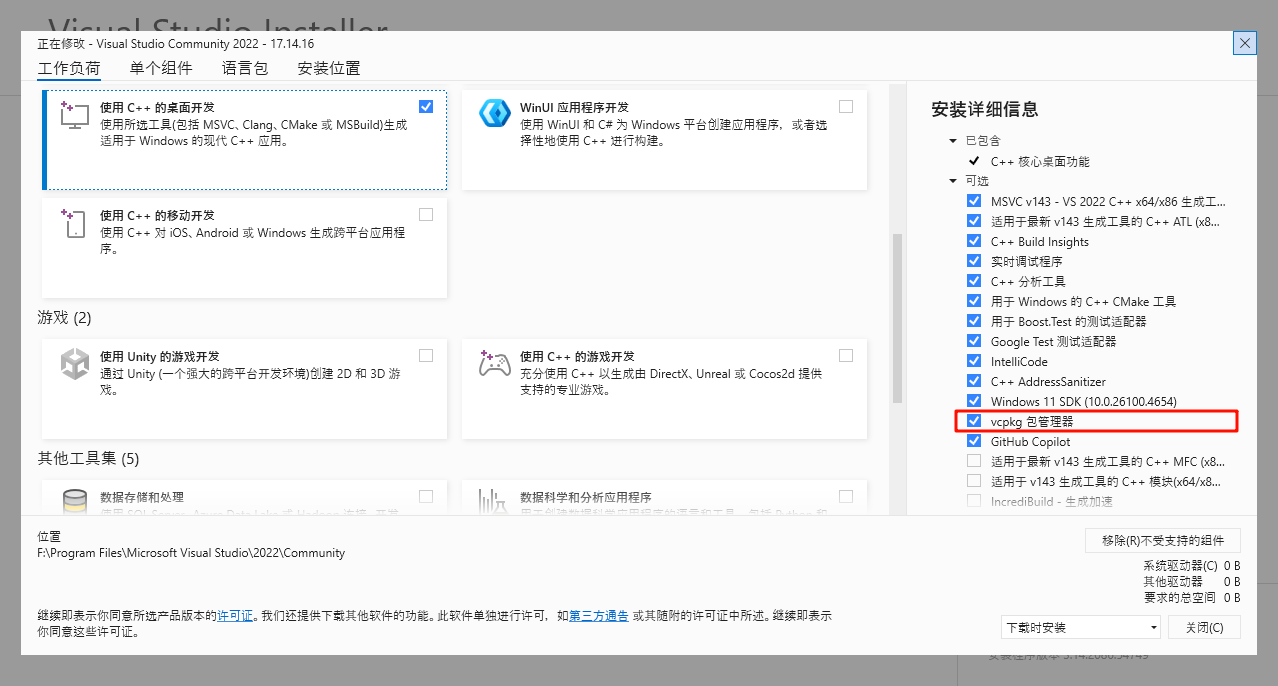Click the data storage and processing database icon
The height and width of the screenshot is (686, 1278).
(x=75, y=502)
